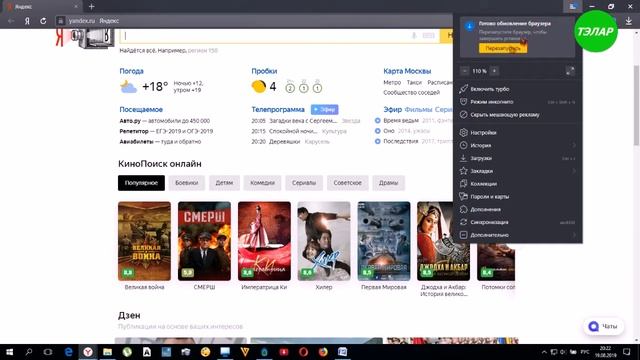Click the Yandex Я home icon

click(27, 21)
